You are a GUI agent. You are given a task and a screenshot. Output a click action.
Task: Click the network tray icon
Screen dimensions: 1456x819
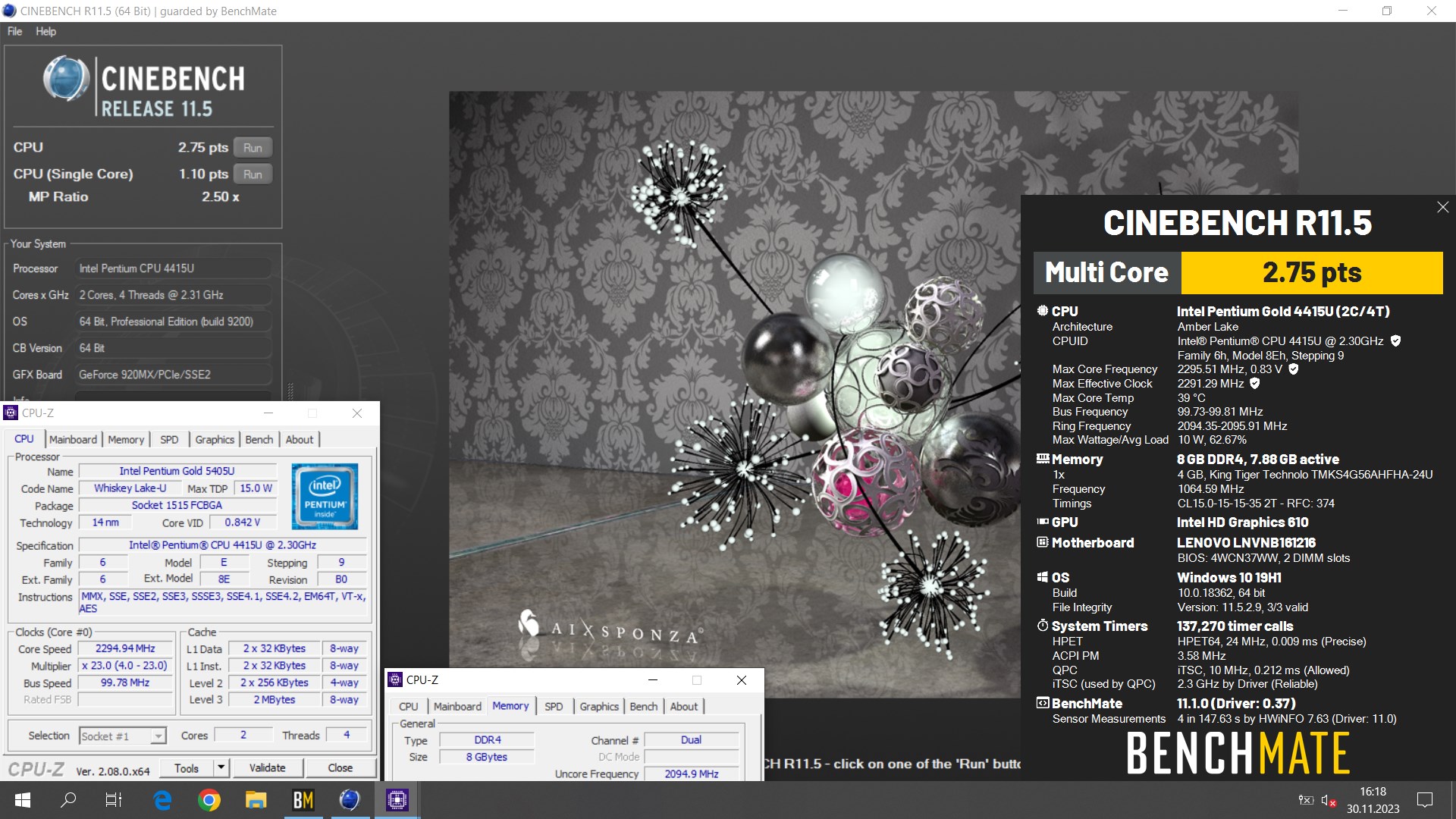click(1306, 800)
